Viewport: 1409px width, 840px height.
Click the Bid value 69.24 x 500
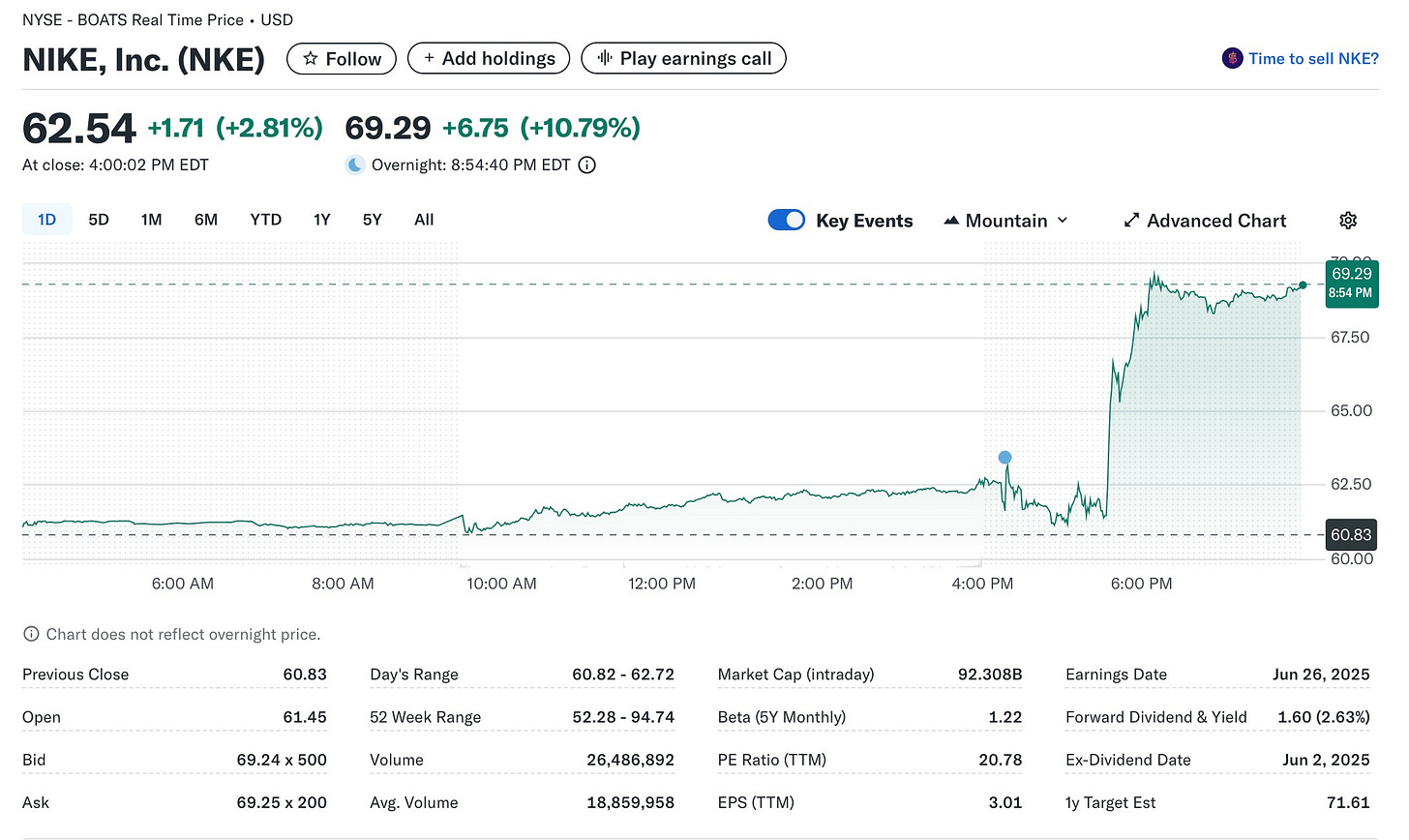point(282,760)
